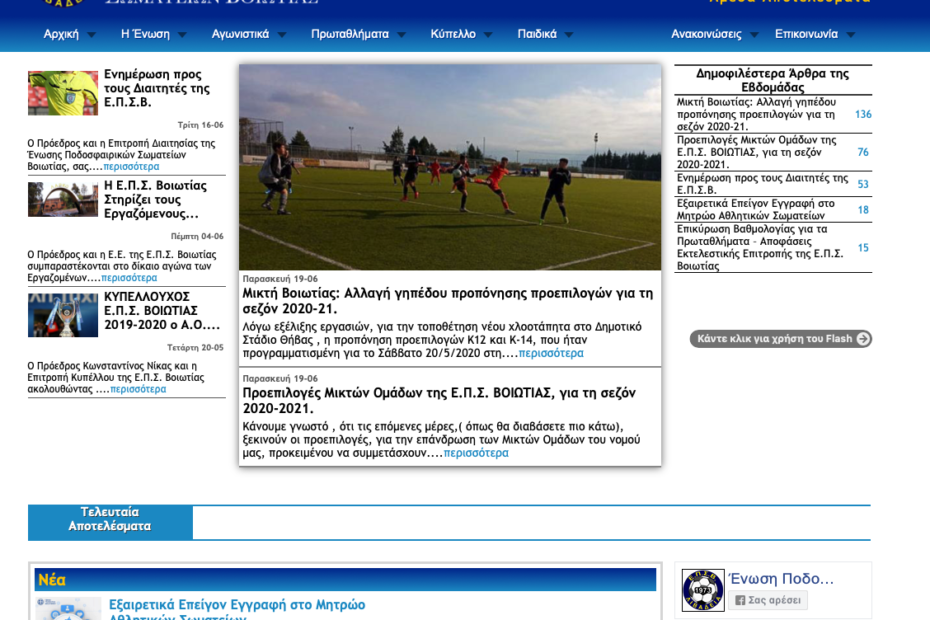Viewport: 930px width, 620px height.
Task: Open popular article Επικύρωση Βαθμολογίας, 15 views
Action: pyautogui.click(x=760, y=247)
